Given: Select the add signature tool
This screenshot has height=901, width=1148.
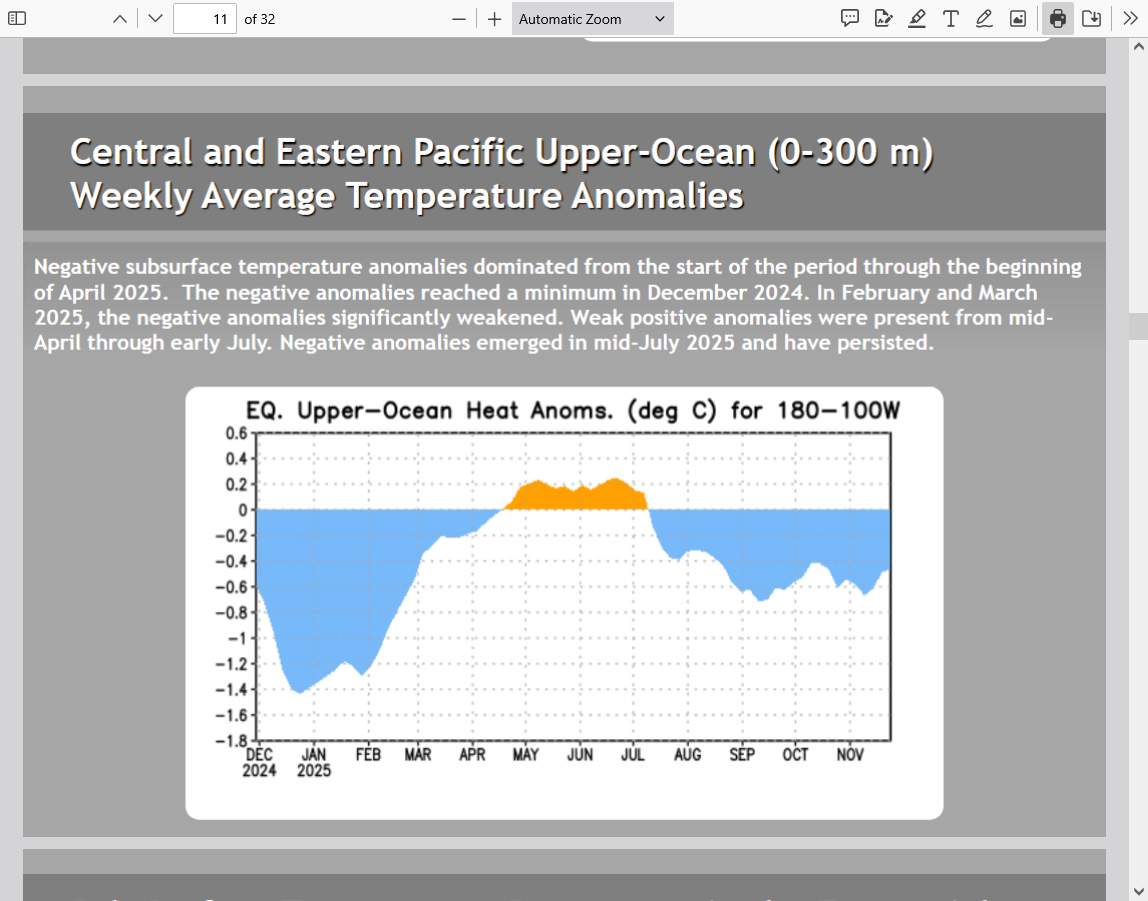Looking at the screenshot, I should point(883,19).
